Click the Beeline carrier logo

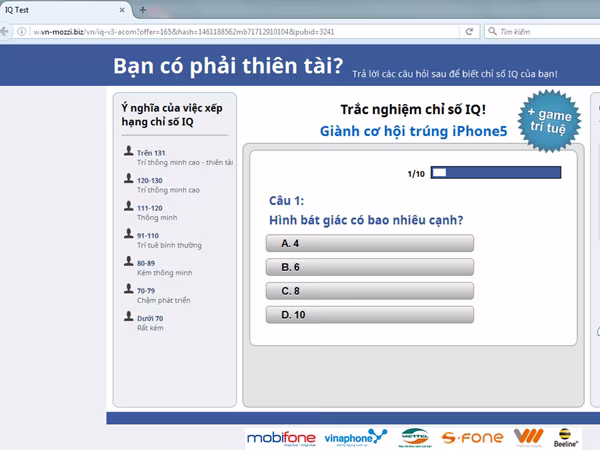[x=571, y=437]
